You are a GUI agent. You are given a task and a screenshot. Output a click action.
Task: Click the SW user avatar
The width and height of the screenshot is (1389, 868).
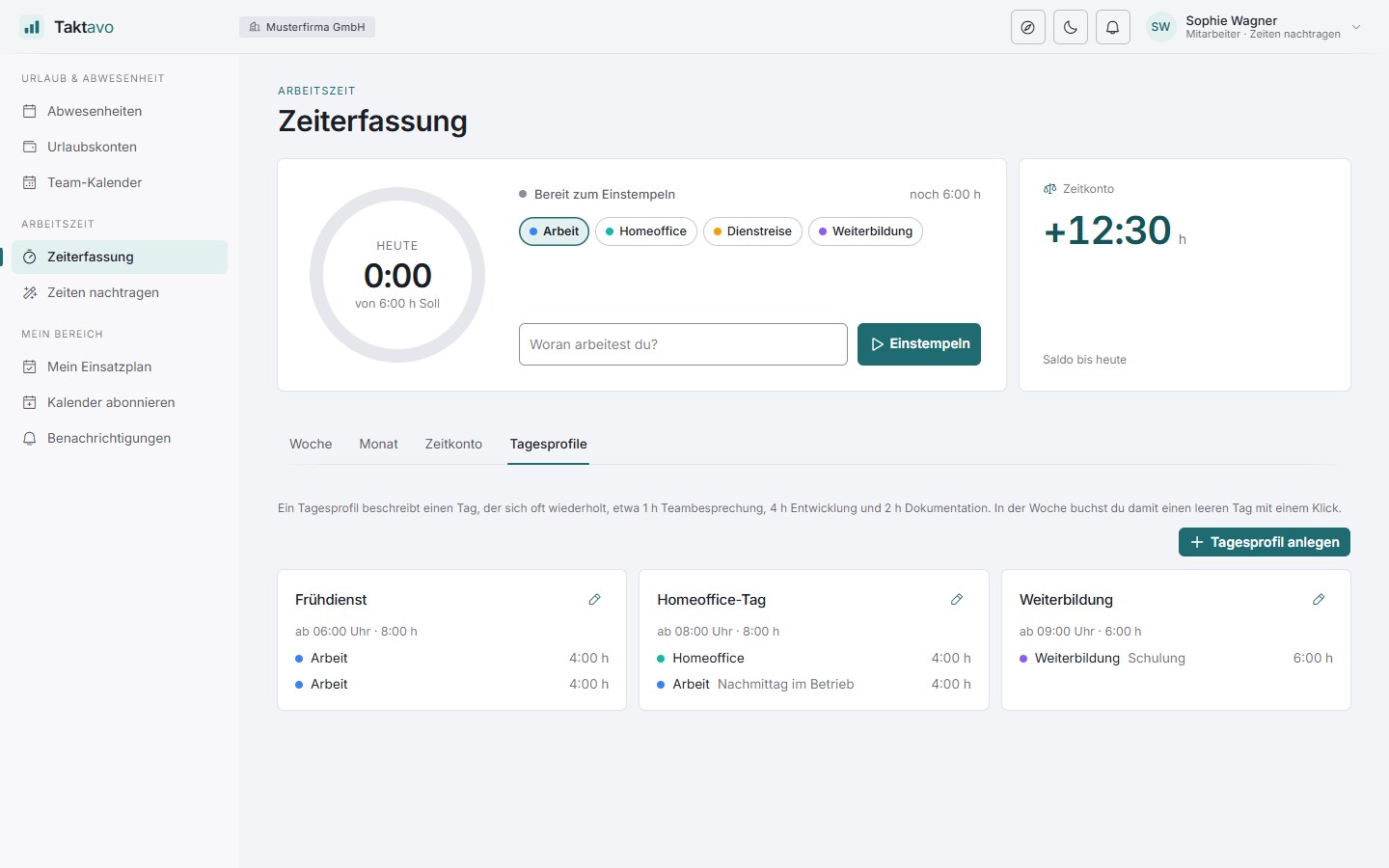[x=1160, y=27]
